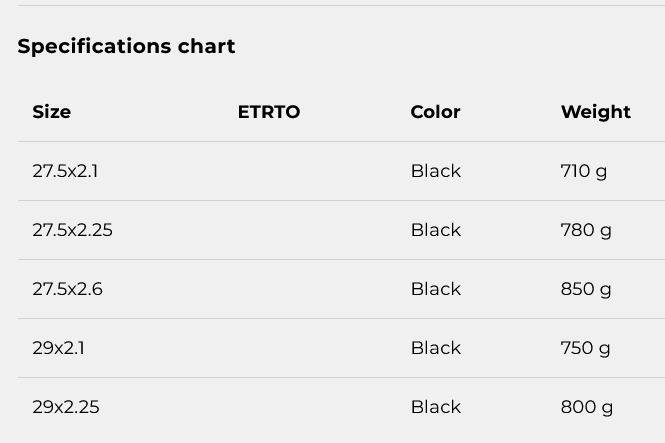
Task: Click the 850 g weight value
Action: [x=586, y=290]
